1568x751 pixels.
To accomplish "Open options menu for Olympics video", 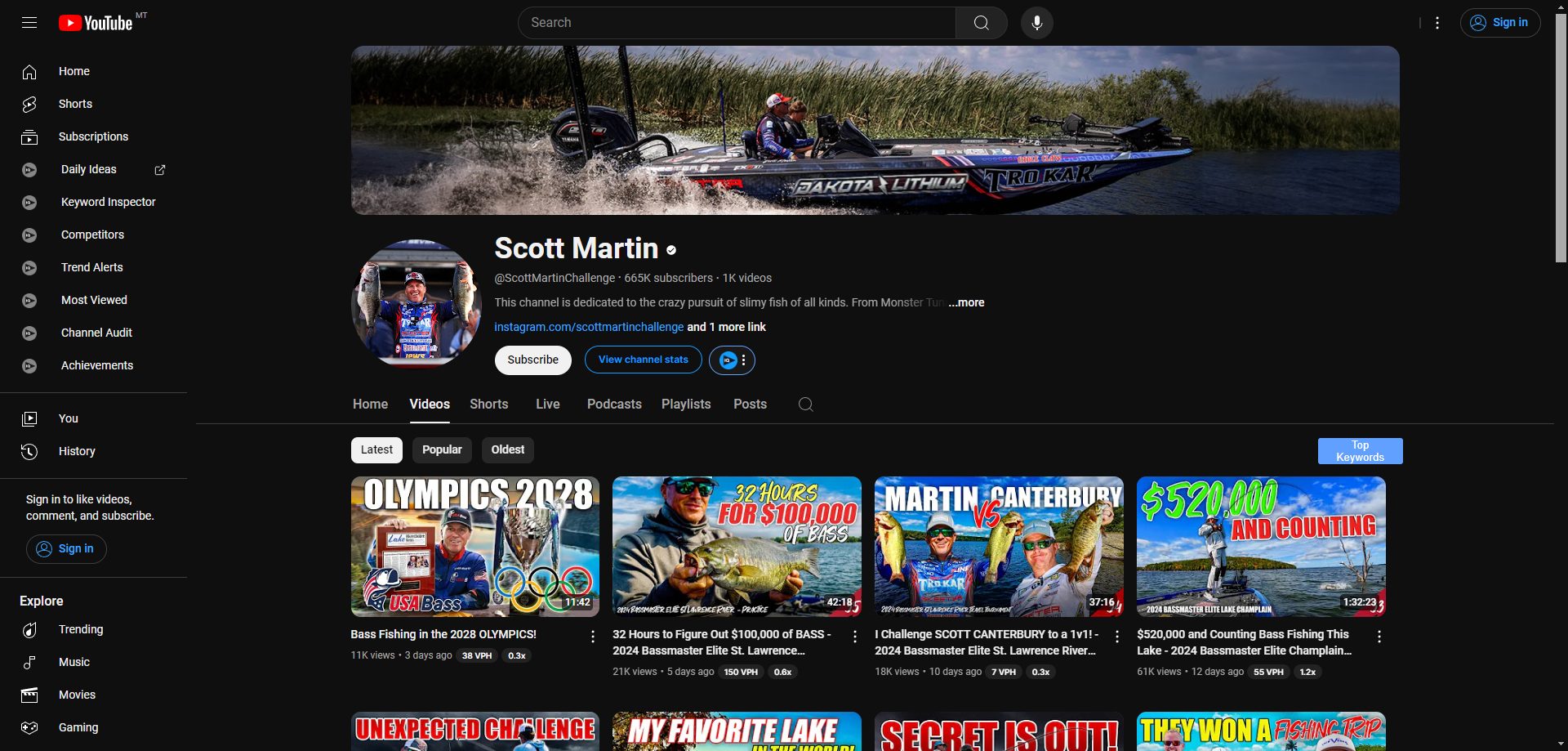I will [x=593, y=637].
